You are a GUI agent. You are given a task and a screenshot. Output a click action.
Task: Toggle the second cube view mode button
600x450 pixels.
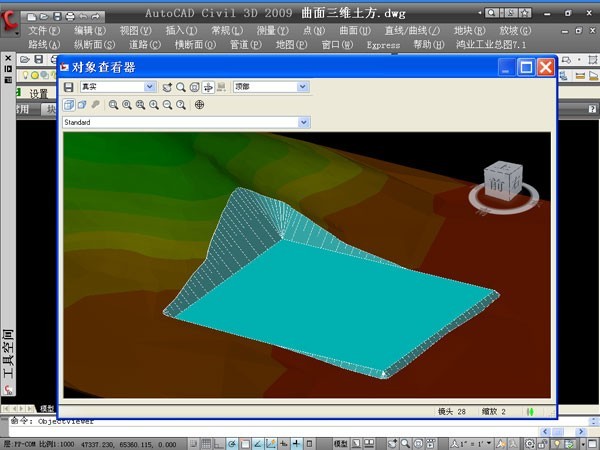82,105
